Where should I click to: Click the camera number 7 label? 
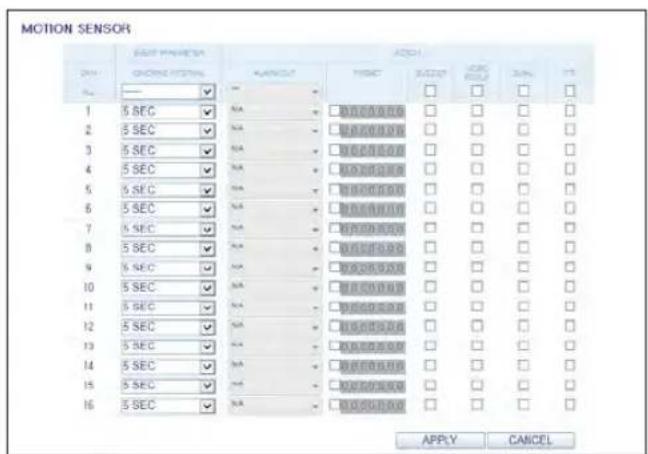(x=88, y=228)
